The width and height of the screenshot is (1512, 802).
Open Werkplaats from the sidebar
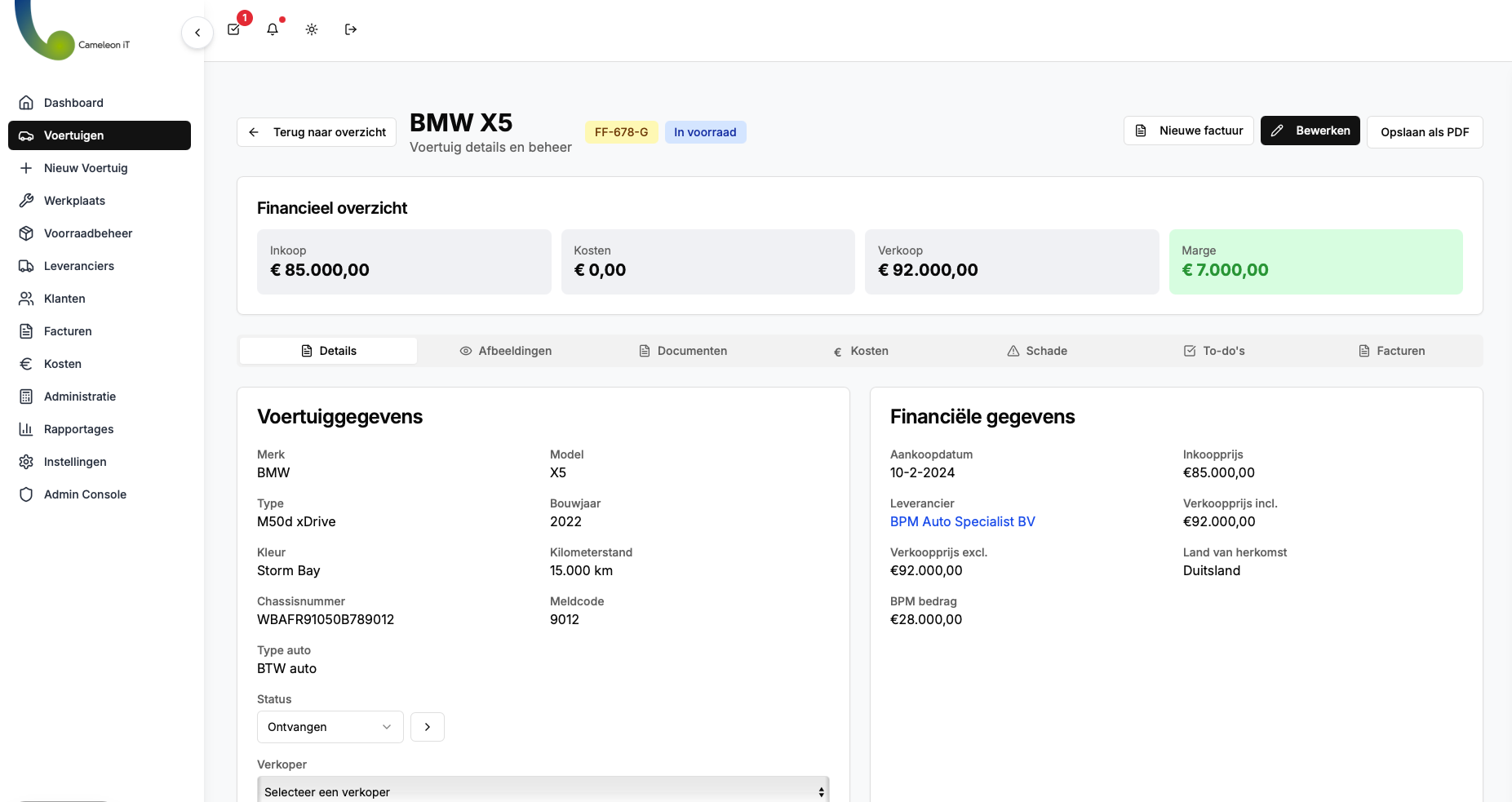(x=74, y=201)
